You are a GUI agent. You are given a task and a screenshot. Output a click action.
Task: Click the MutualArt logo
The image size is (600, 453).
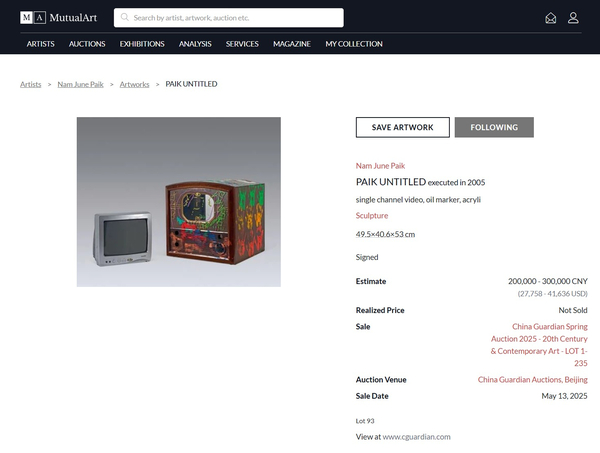click(x=59, y=18)
